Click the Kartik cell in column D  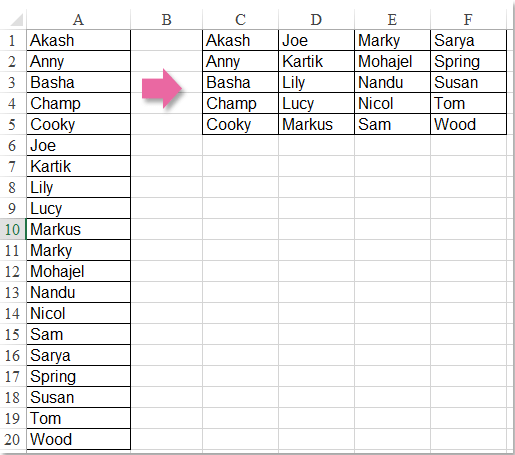point(316,61)
